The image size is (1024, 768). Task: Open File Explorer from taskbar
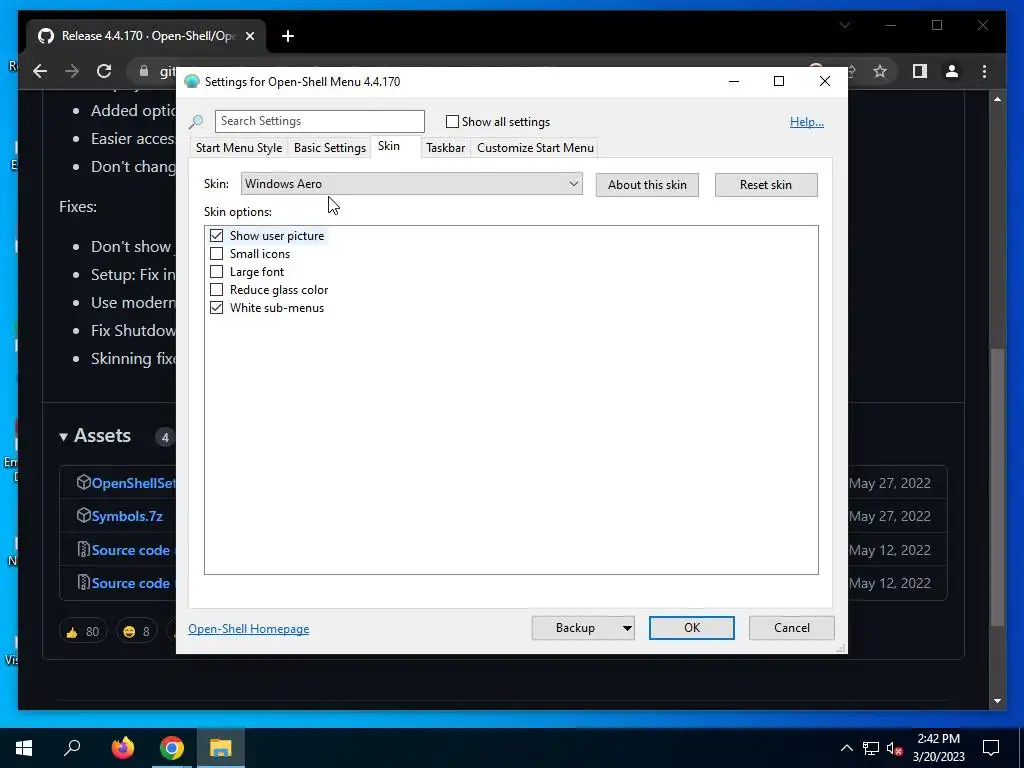click(221, 748)
